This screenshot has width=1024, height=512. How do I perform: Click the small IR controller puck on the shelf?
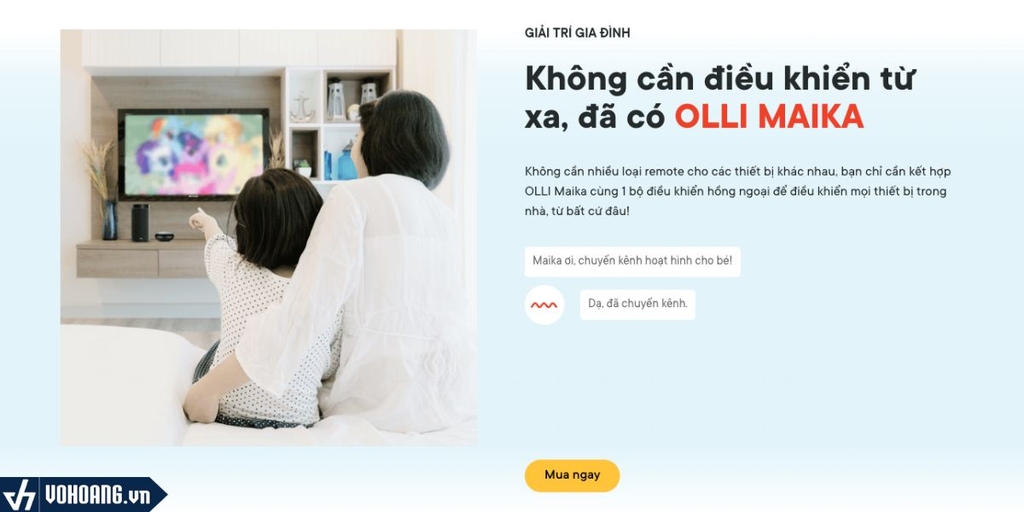pos(164,236)
